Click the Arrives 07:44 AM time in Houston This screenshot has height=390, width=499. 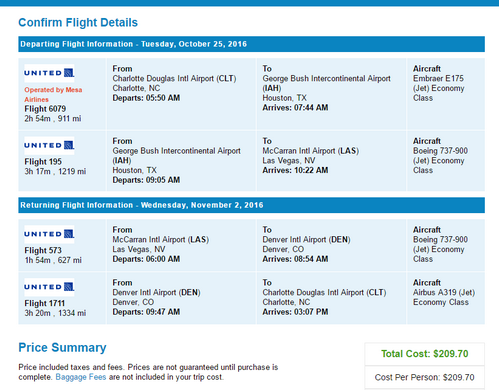[x=295, y=108]
